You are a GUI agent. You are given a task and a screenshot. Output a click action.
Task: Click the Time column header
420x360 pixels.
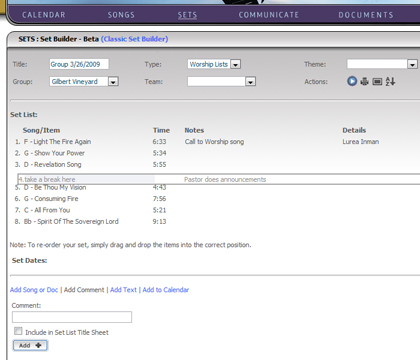(x=161, y=130)
